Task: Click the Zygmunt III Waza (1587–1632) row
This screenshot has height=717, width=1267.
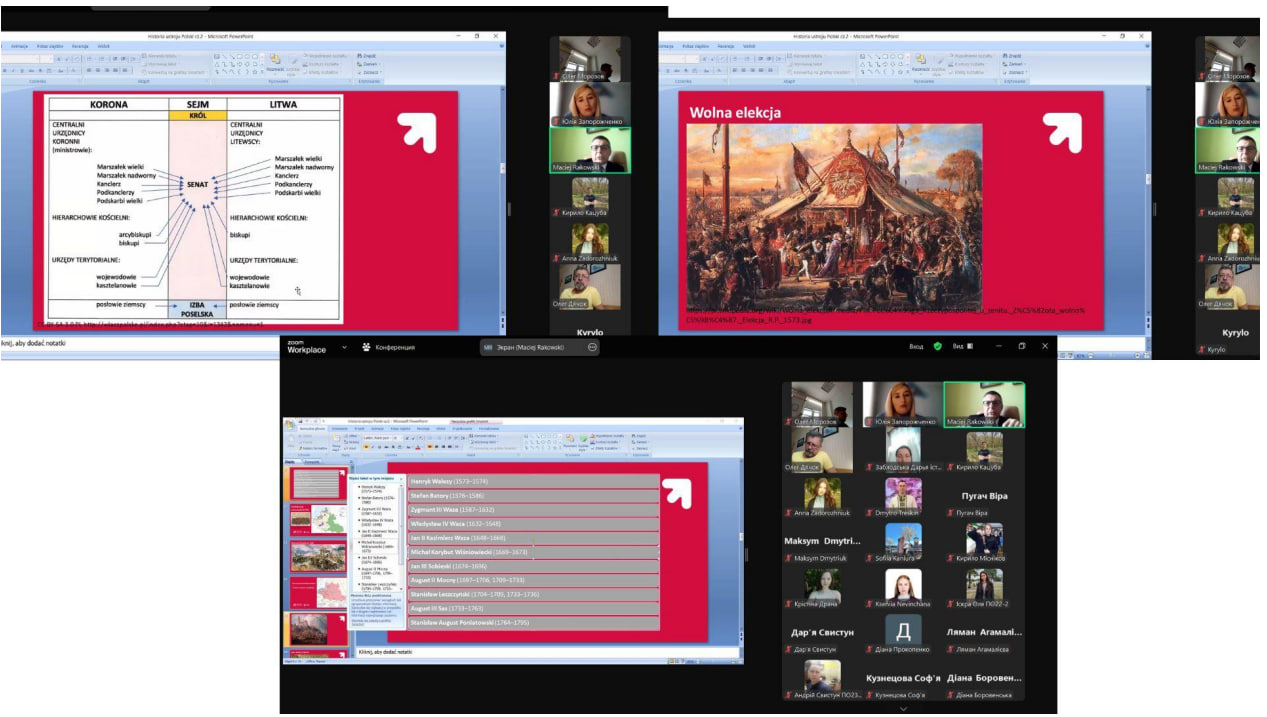Action: tap(534, 510)
